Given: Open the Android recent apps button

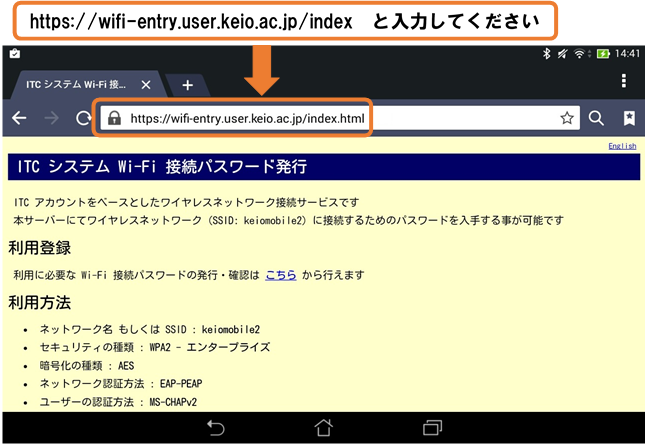Looking at the screenshot, I should point(432,428).
